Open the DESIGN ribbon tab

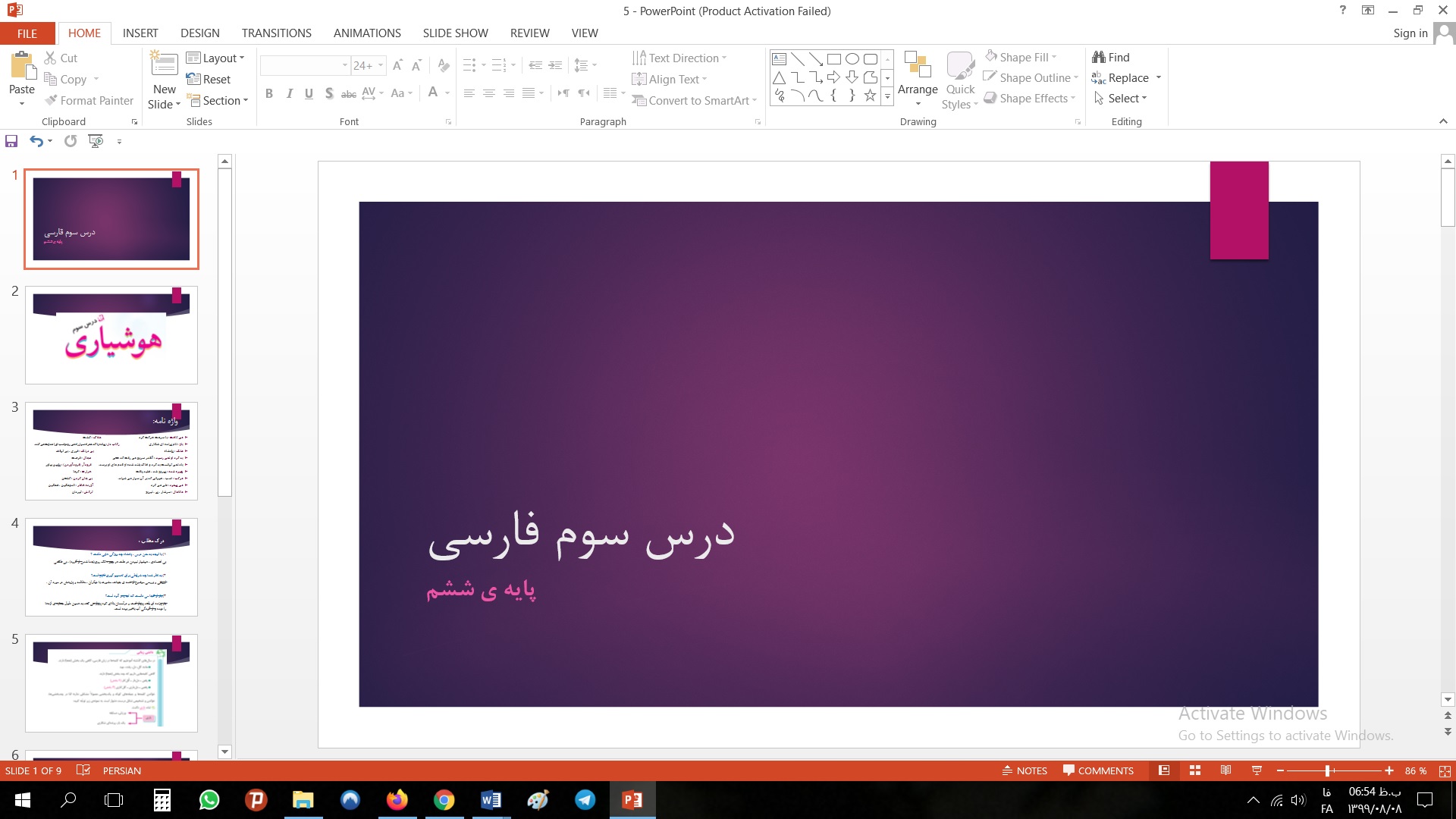(200, 33)
